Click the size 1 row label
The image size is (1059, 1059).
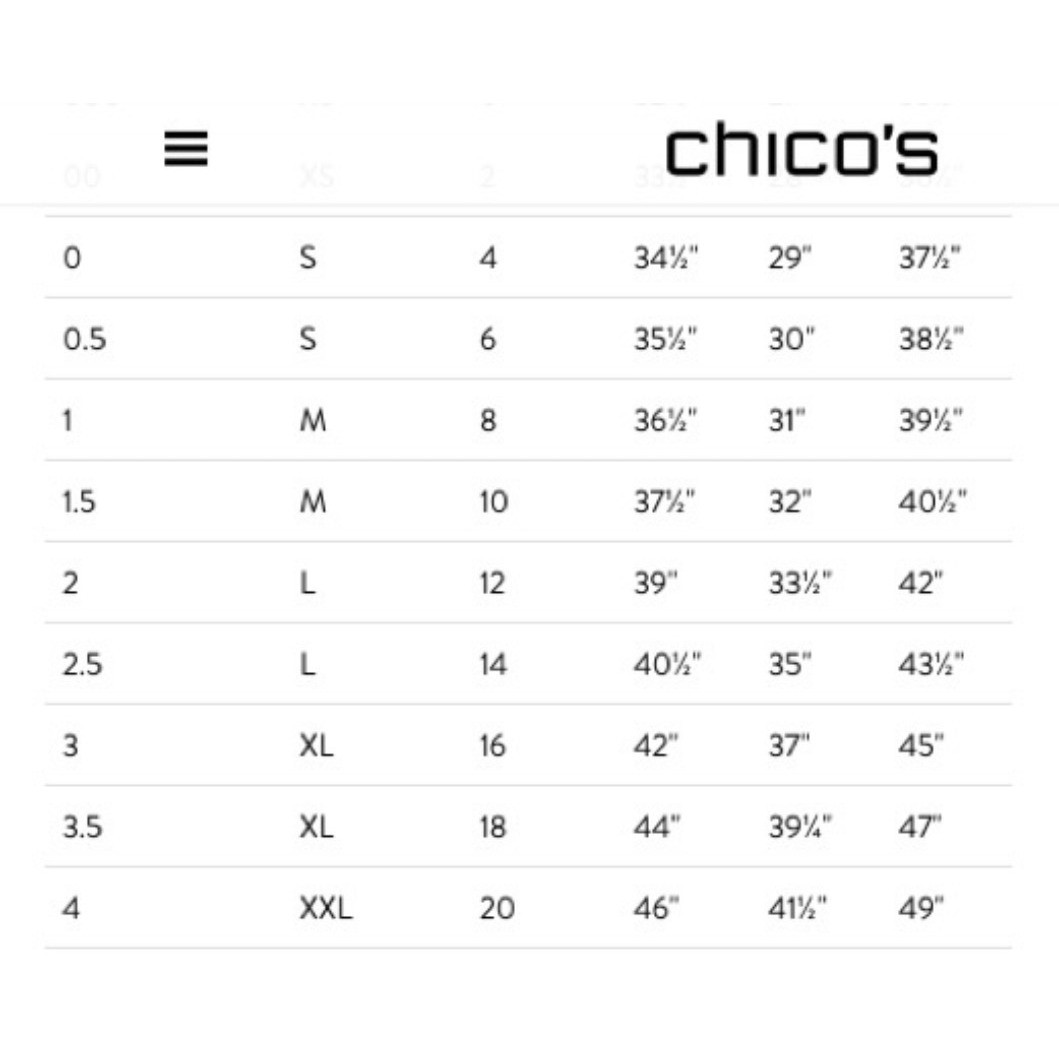68,420
